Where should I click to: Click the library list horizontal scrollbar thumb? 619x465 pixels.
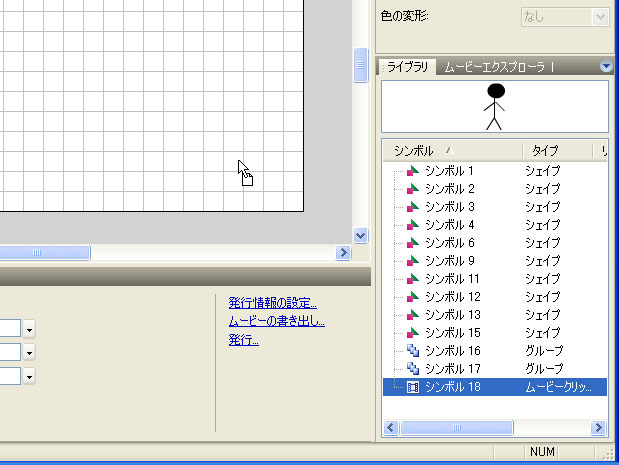[457, 428]
